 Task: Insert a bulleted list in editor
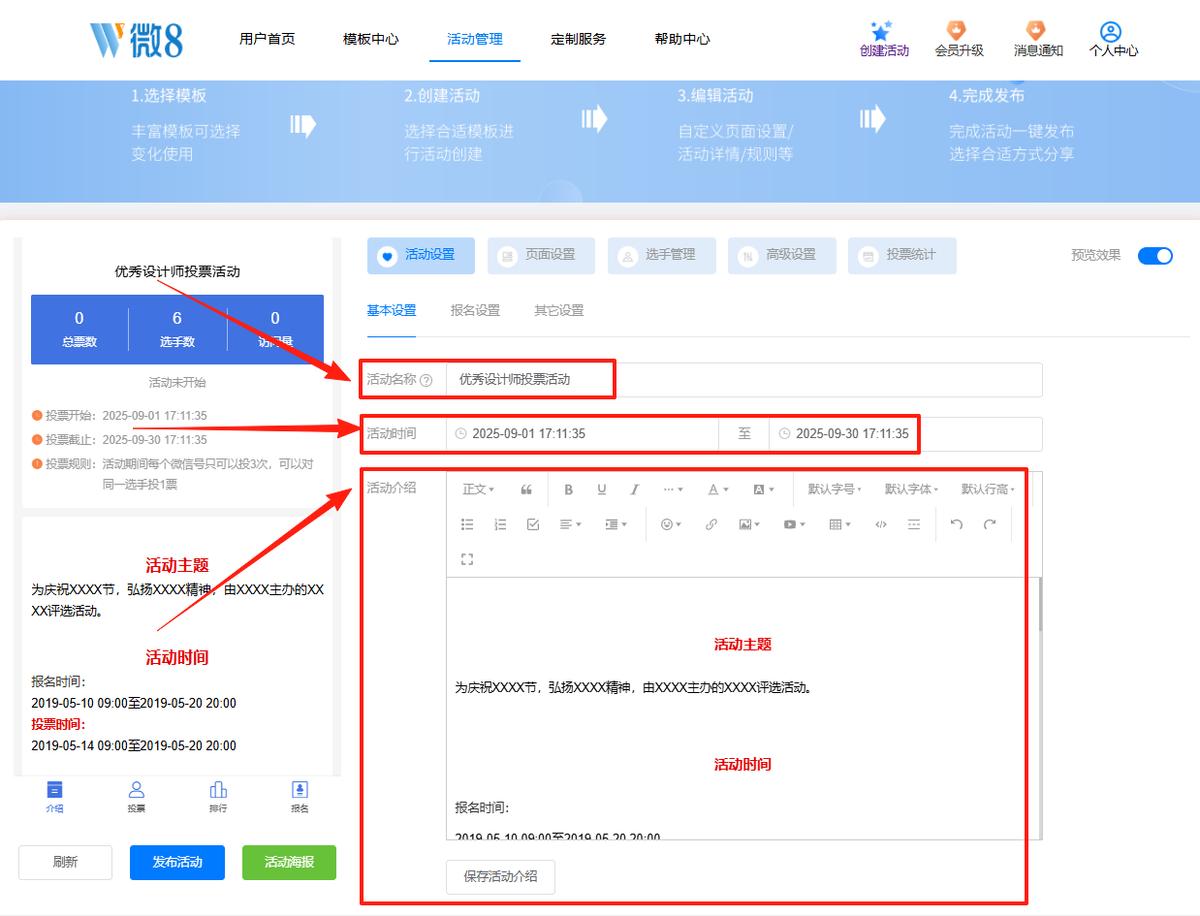[x=467, y=524]
